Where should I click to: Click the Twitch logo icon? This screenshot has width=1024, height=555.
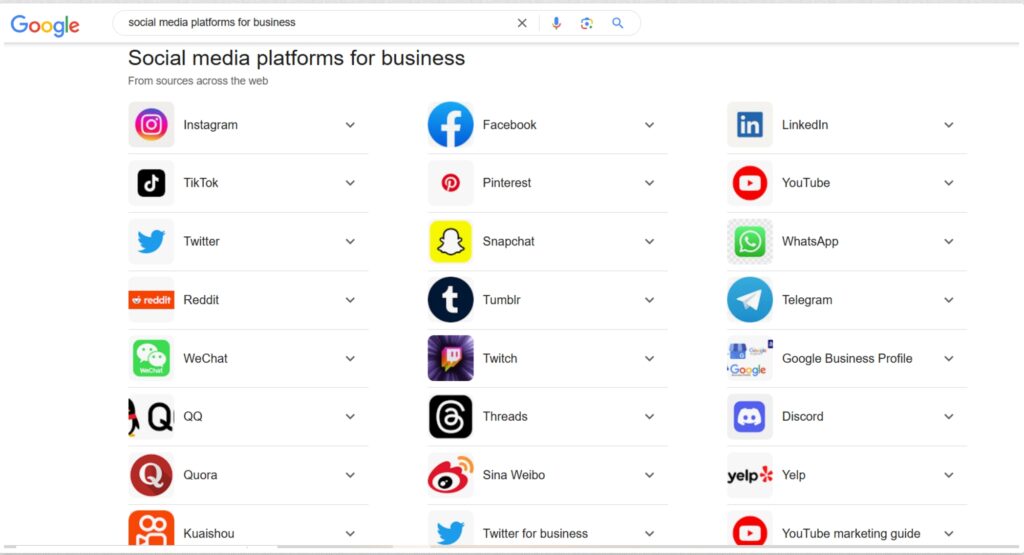pos(451,358)
